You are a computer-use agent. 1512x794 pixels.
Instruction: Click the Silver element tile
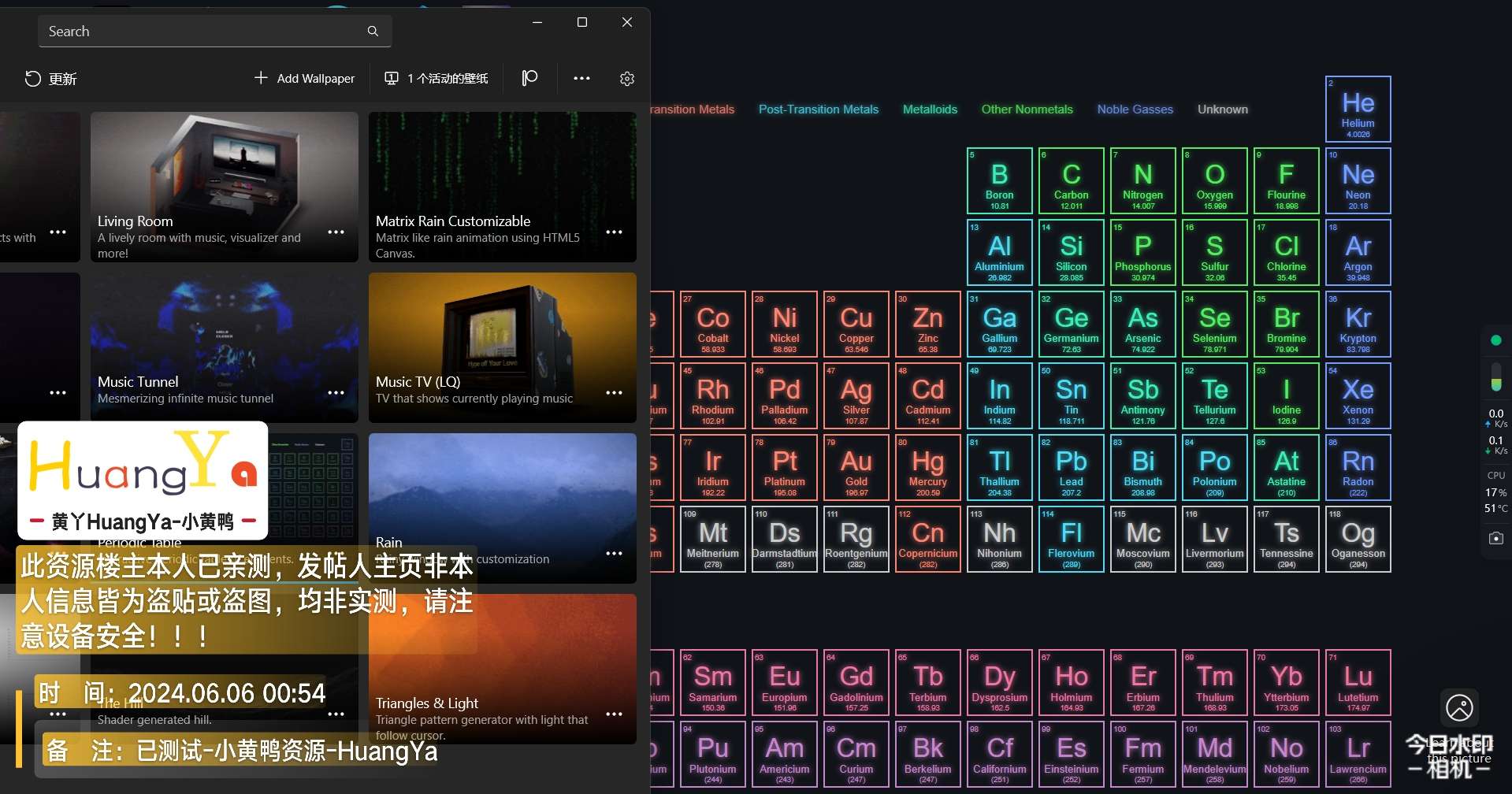point(856,395)
